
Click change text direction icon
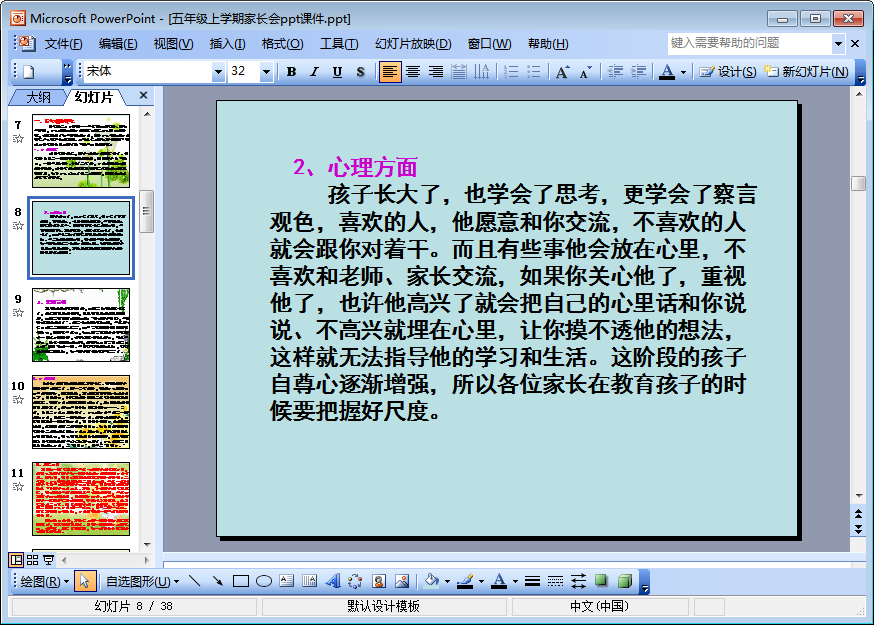482,71
